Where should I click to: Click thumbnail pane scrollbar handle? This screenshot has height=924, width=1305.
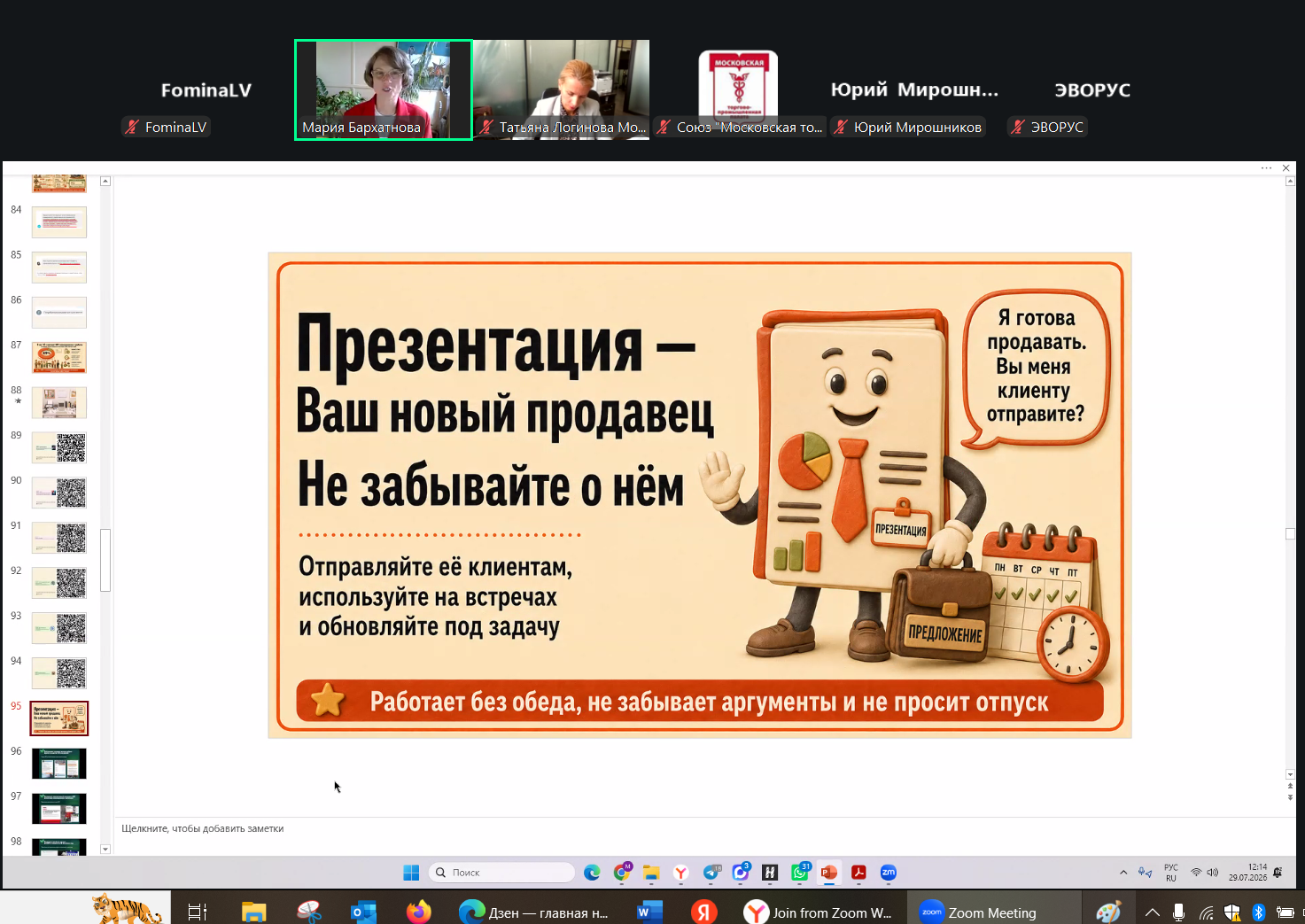coord(105,560)
